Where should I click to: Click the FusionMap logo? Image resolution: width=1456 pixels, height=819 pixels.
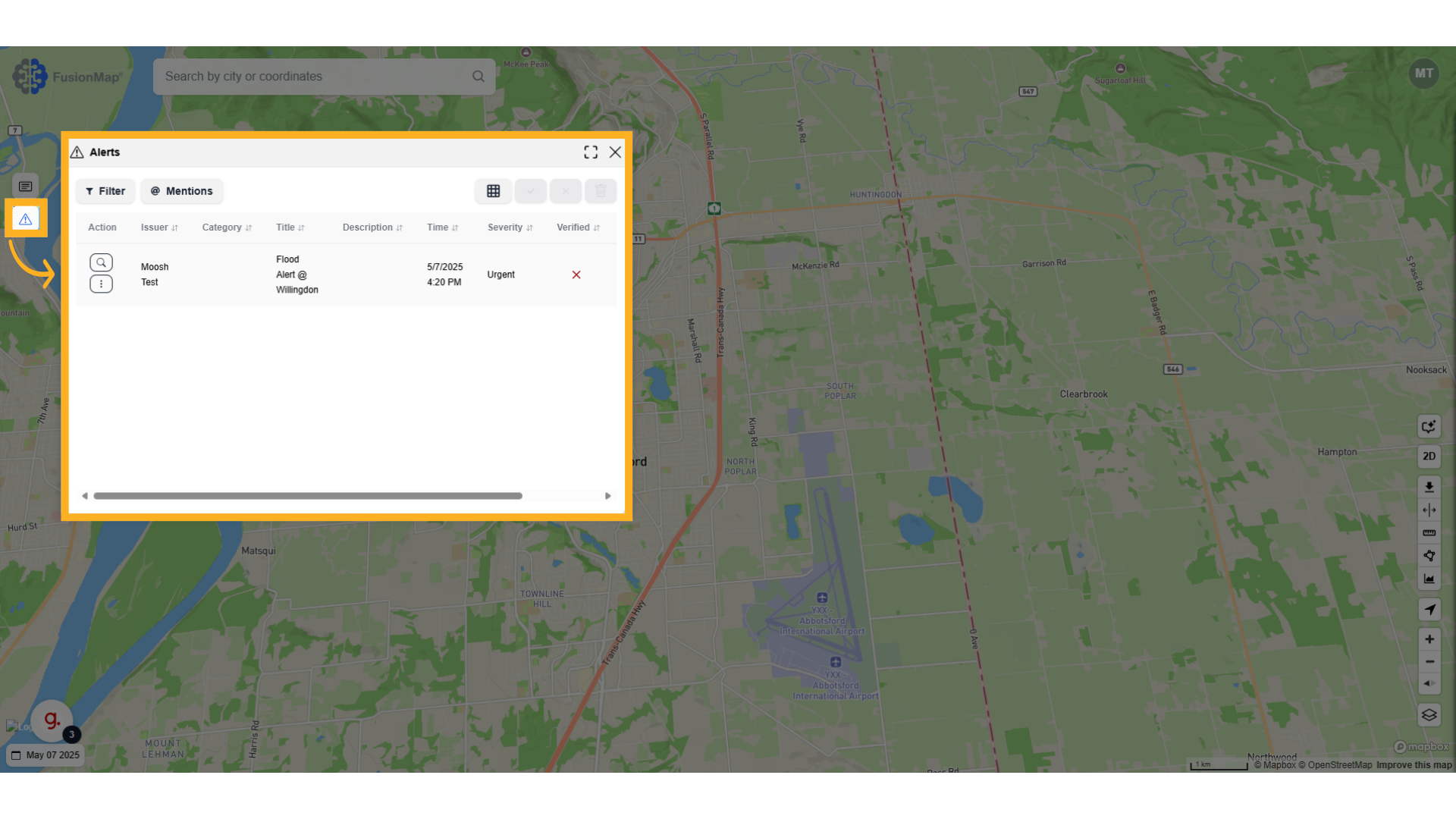click(67, 77)
